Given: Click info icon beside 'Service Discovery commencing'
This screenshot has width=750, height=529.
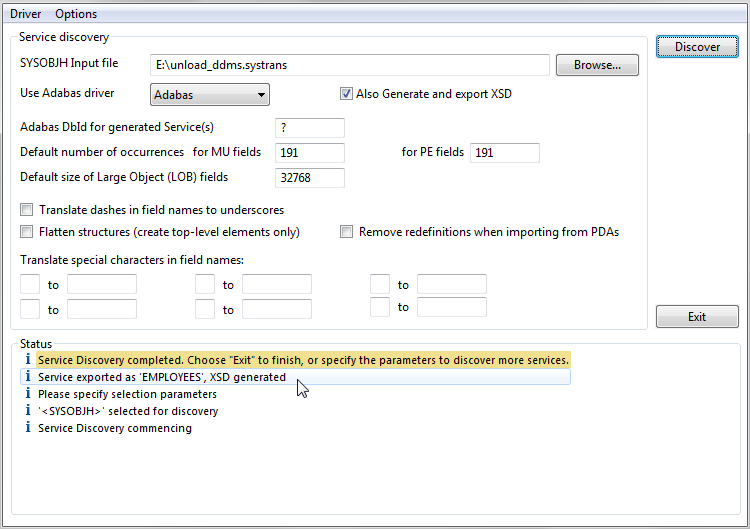Looking at the screenshot, I should click(x=28, y=427).
